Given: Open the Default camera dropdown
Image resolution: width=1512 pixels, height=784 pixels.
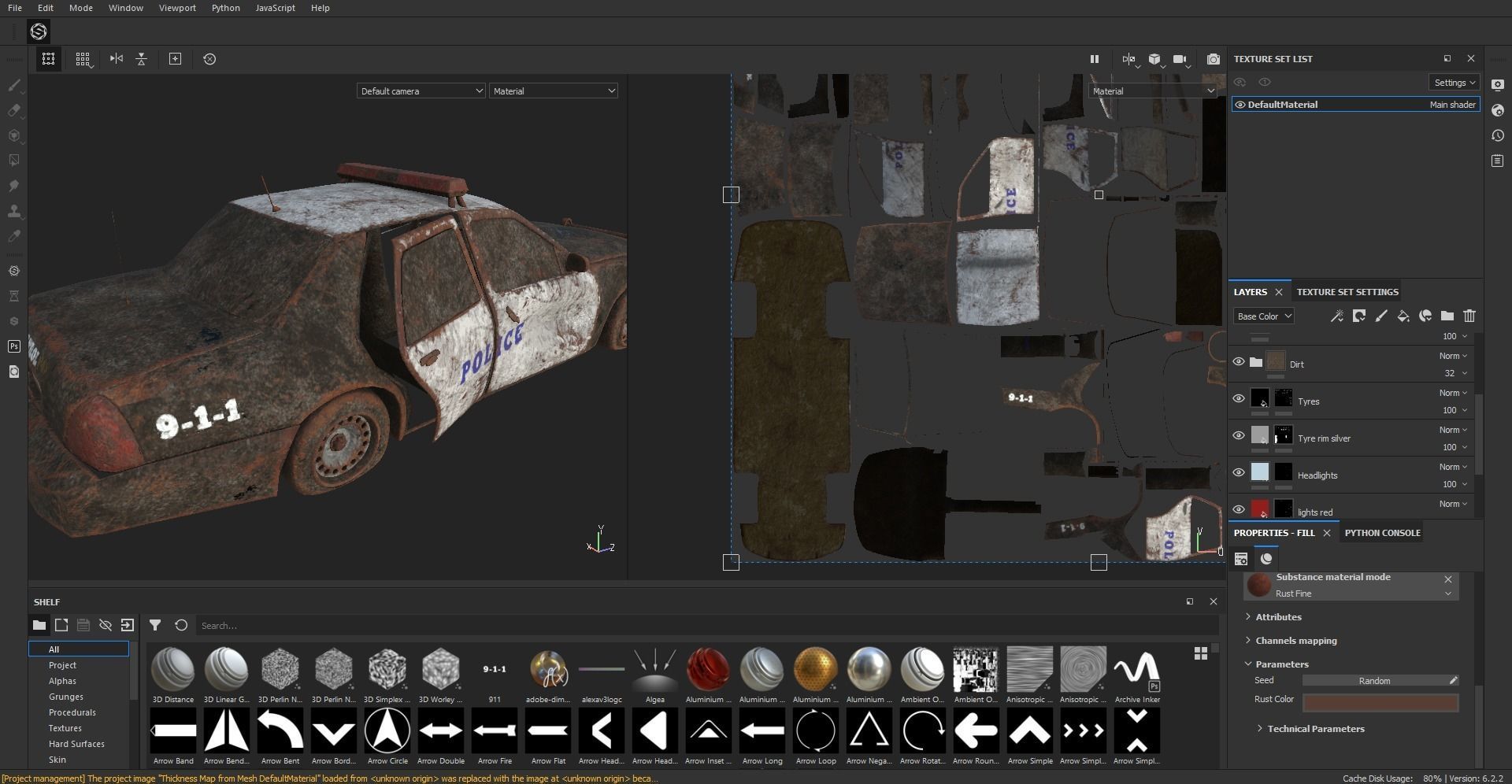Looking at the screenshot, I should tap(421, 91).
